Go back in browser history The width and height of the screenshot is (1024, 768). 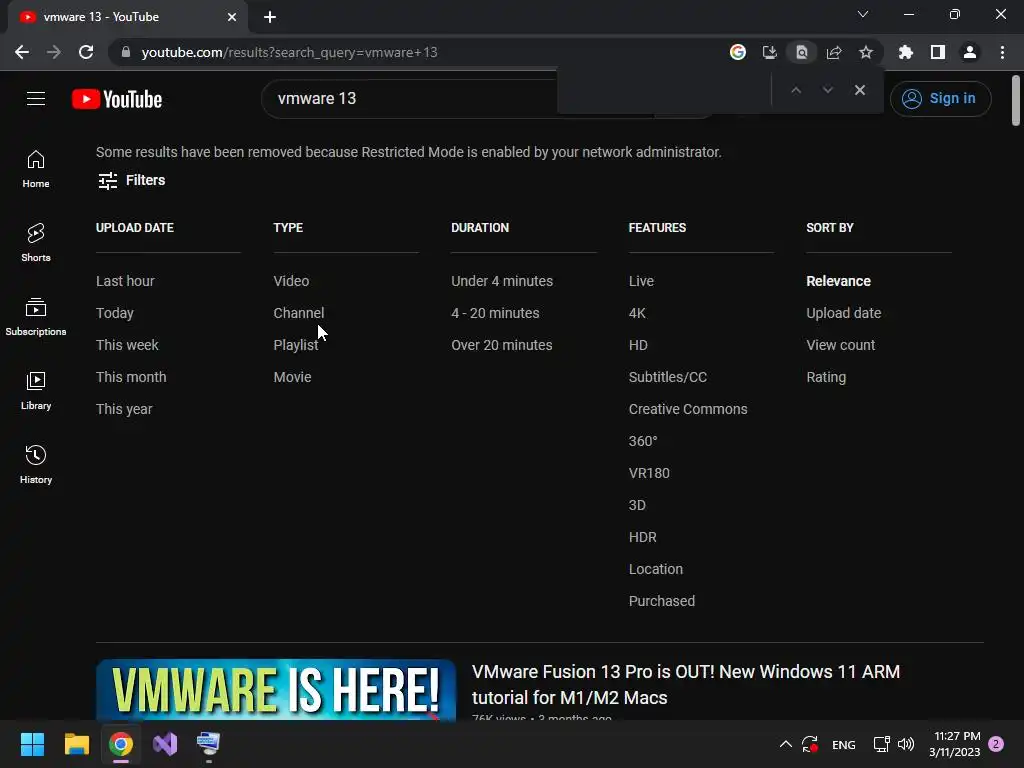(x=22, y=52)
